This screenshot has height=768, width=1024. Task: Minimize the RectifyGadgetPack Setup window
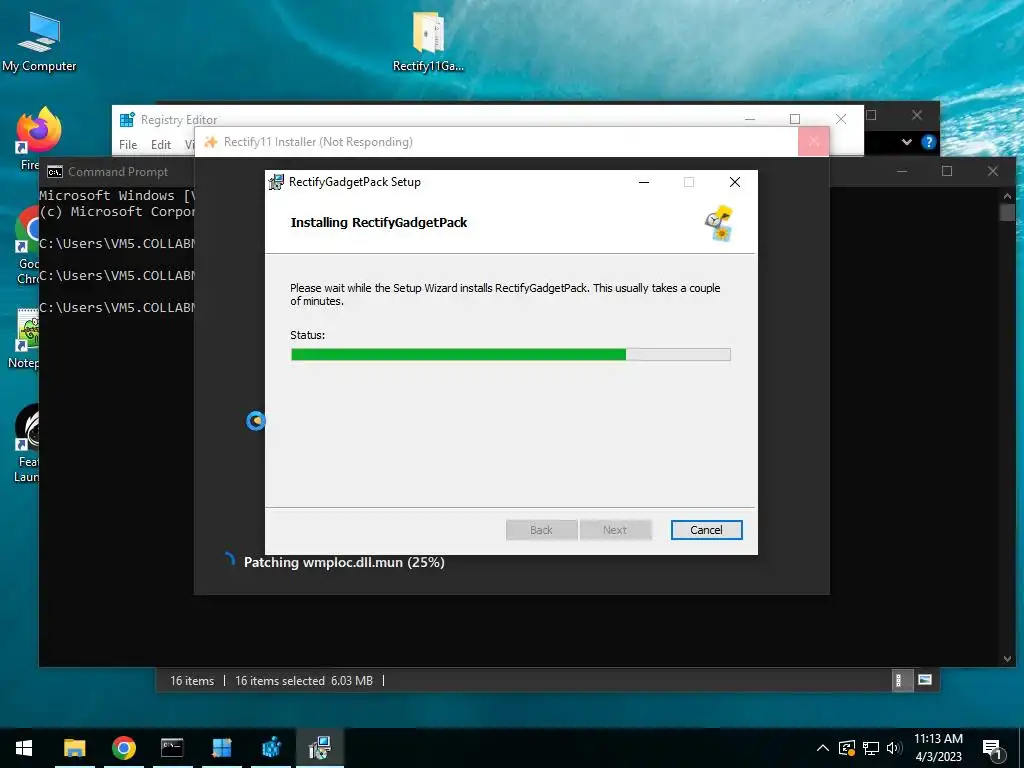pyautogui.click(x=644, y=182)
